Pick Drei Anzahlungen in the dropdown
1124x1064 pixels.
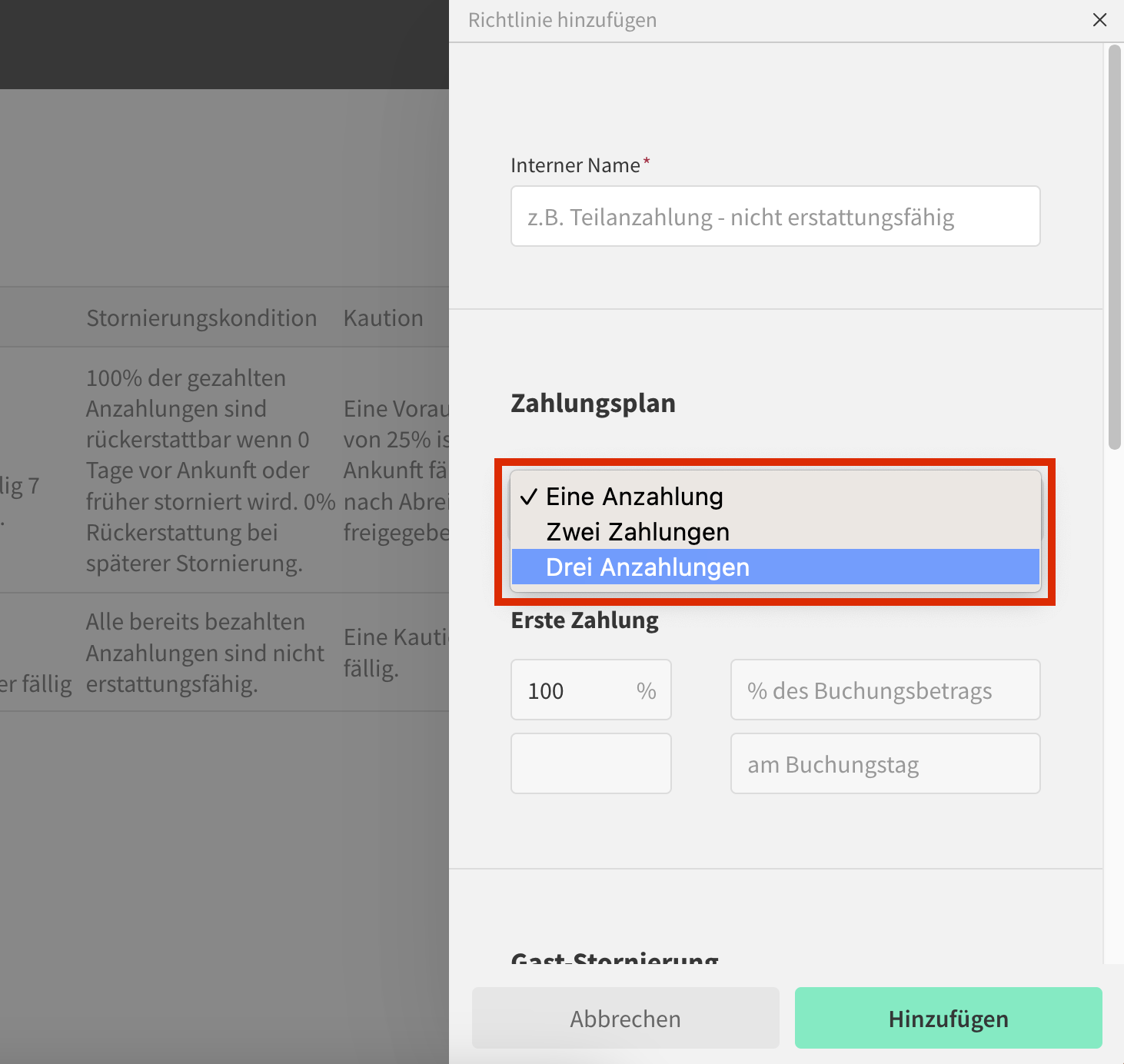pos(647,567)
